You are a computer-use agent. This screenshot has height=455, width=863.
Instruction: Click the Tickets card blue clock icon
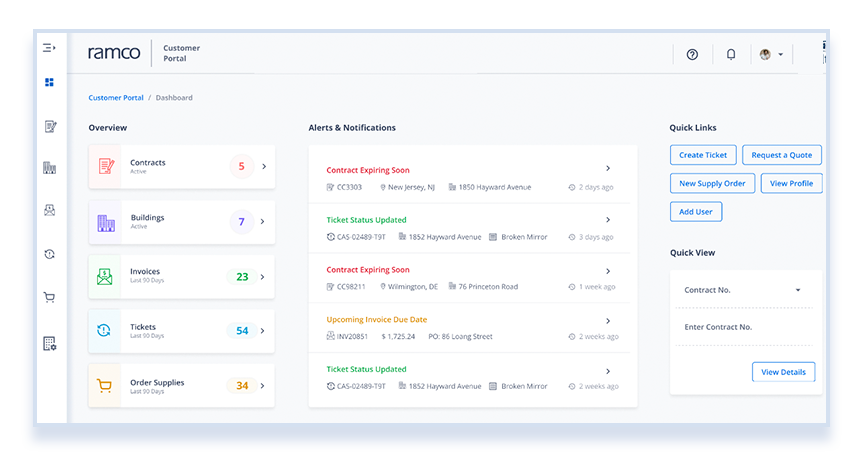click(104, 331)
